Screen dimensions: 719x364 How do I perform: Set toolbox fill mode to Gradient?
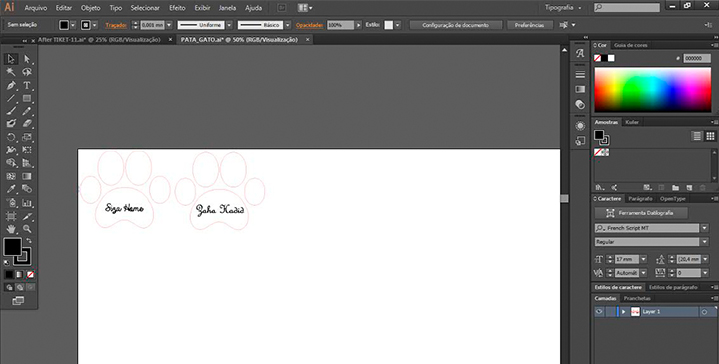(x=19, y=275)
